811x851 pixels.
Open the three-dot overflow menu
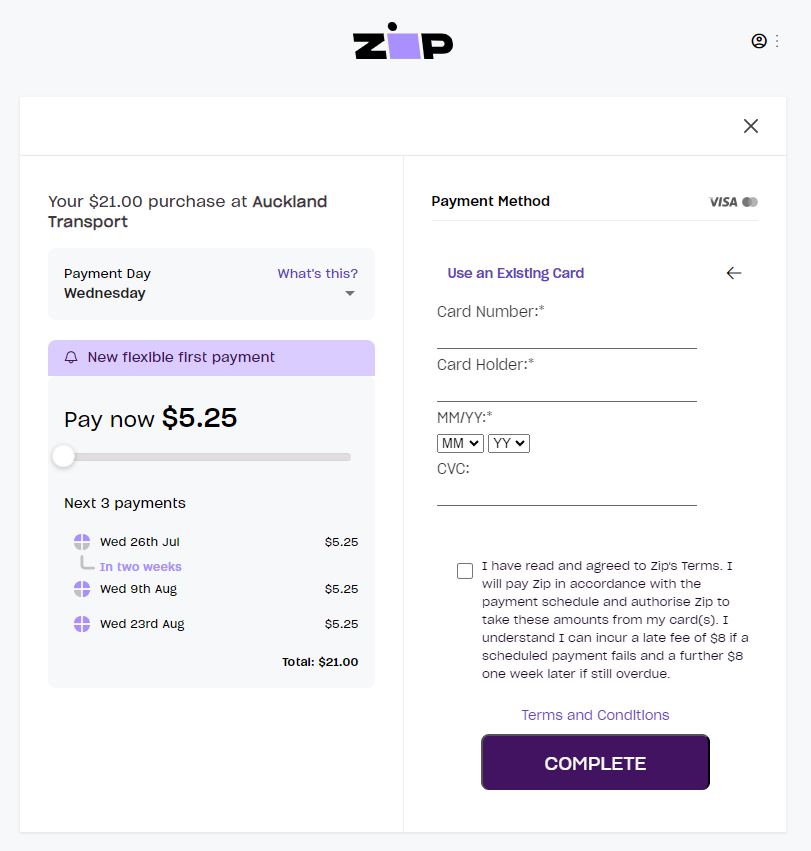click(775, 41)
